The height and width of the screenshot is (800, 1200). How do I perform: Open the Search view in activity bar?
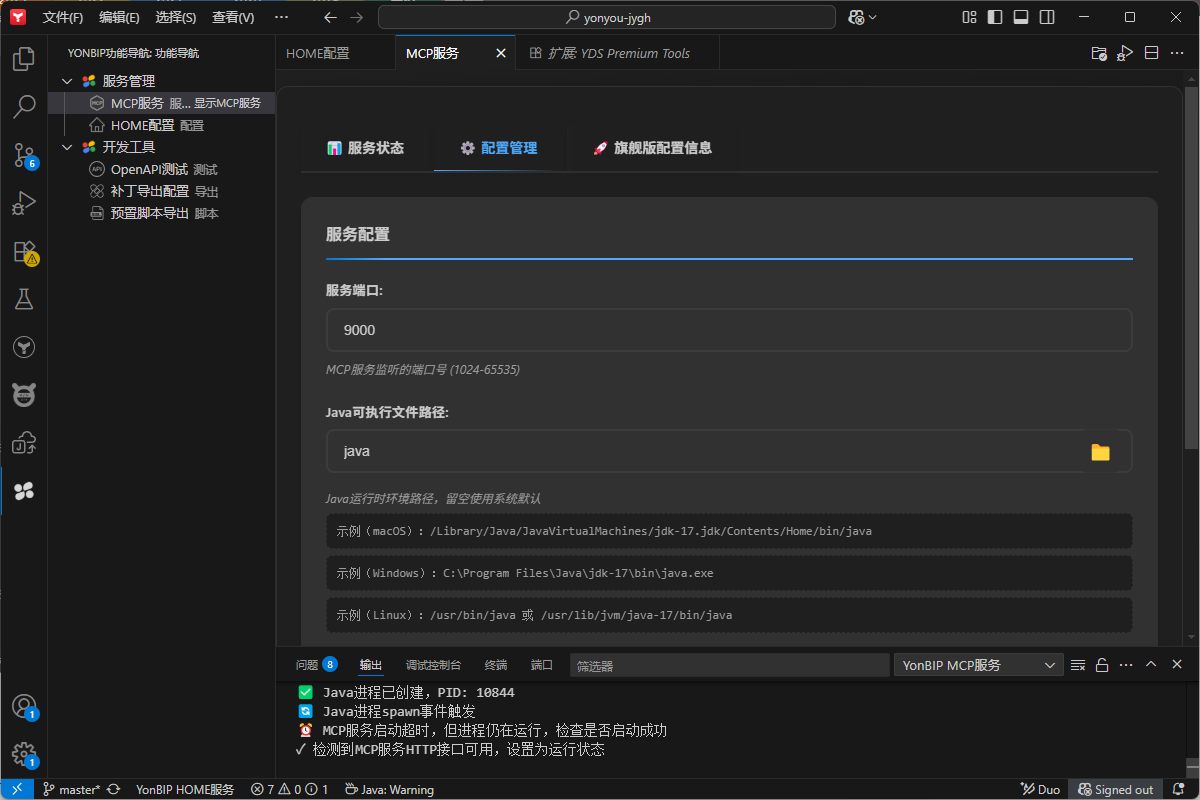coord(24,107)
